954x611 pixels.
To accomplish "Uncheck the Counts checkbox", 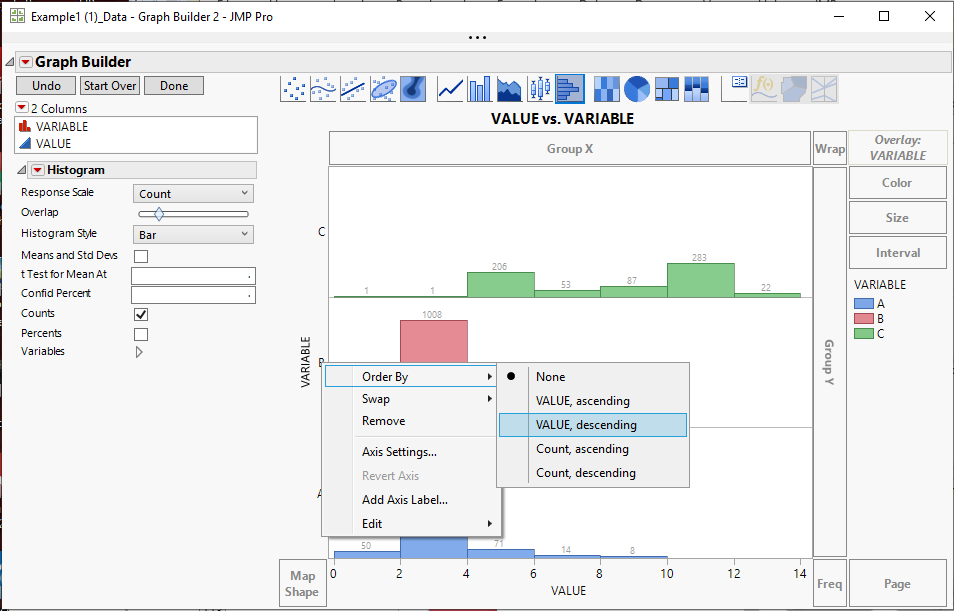I will 141,313.
